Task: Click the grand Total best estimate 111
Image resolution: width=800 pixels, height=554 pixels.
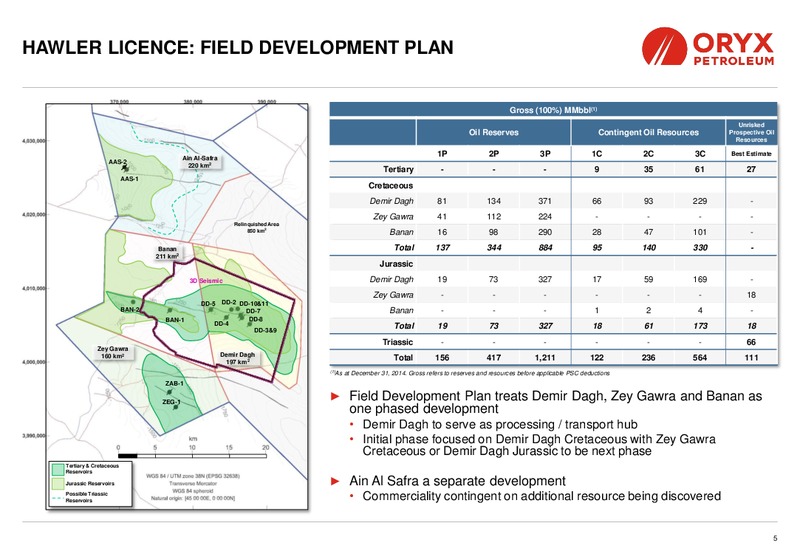Action: click(x=751, y=358)
